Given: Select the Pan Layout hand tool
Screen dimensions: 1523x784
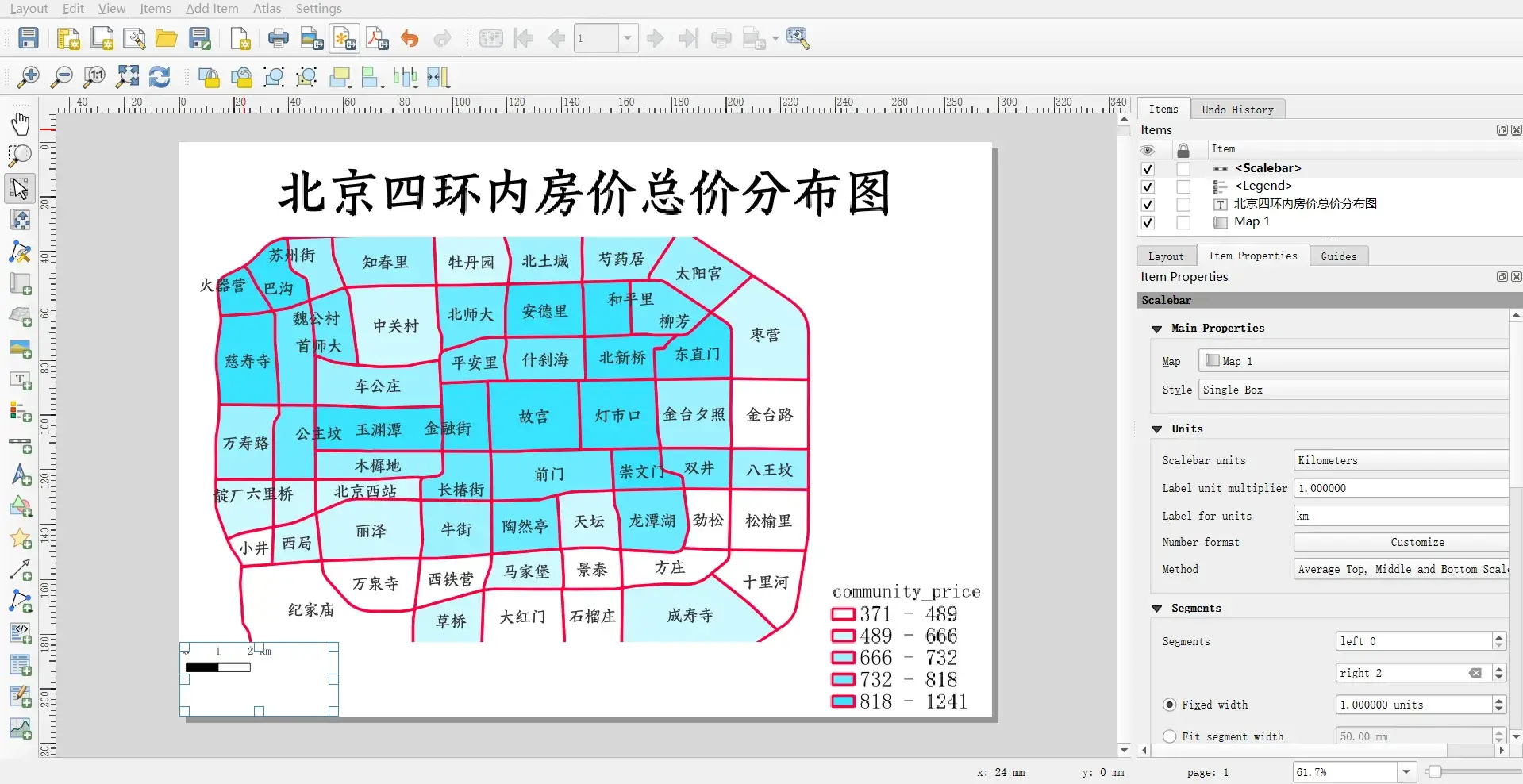Looking at the screenshot, I should coord(21,124).
